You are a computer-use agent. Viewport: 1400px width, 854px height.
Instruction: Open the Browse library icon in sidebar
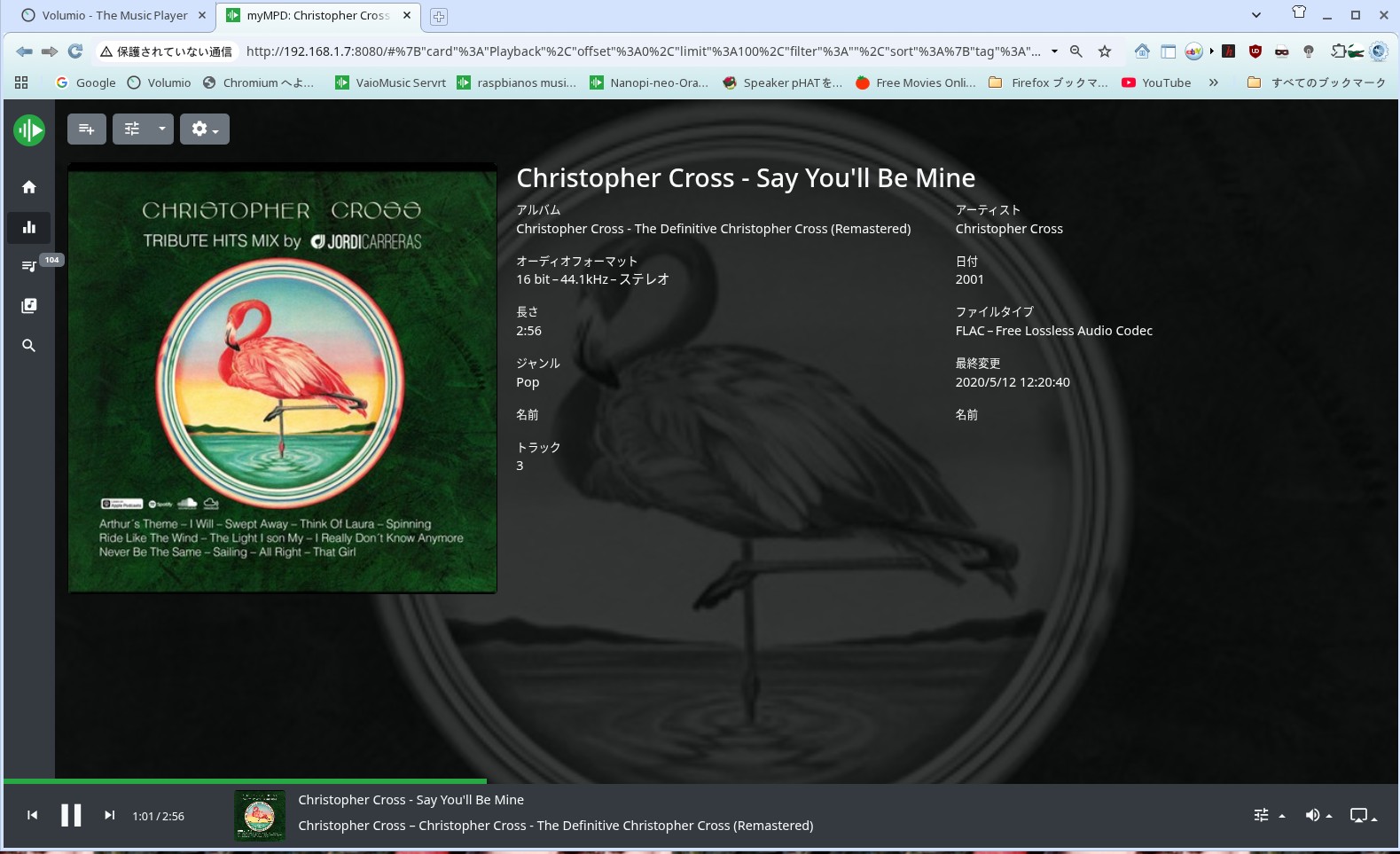pos(29,306)
